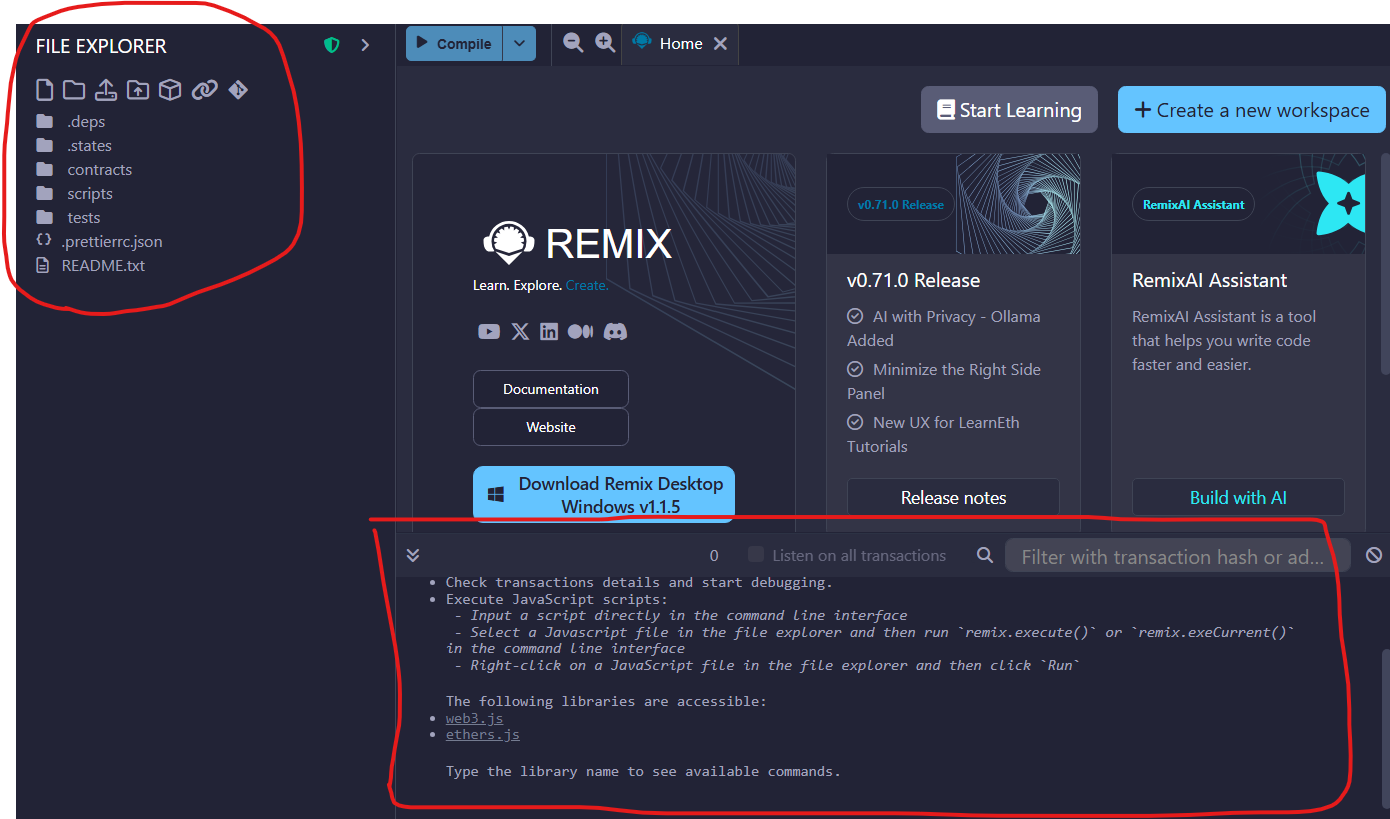This screenshot has height=819, width=1390.
Task: Click the 'RemixAI Assistant' card heading
Action: tap(1209, 280)
